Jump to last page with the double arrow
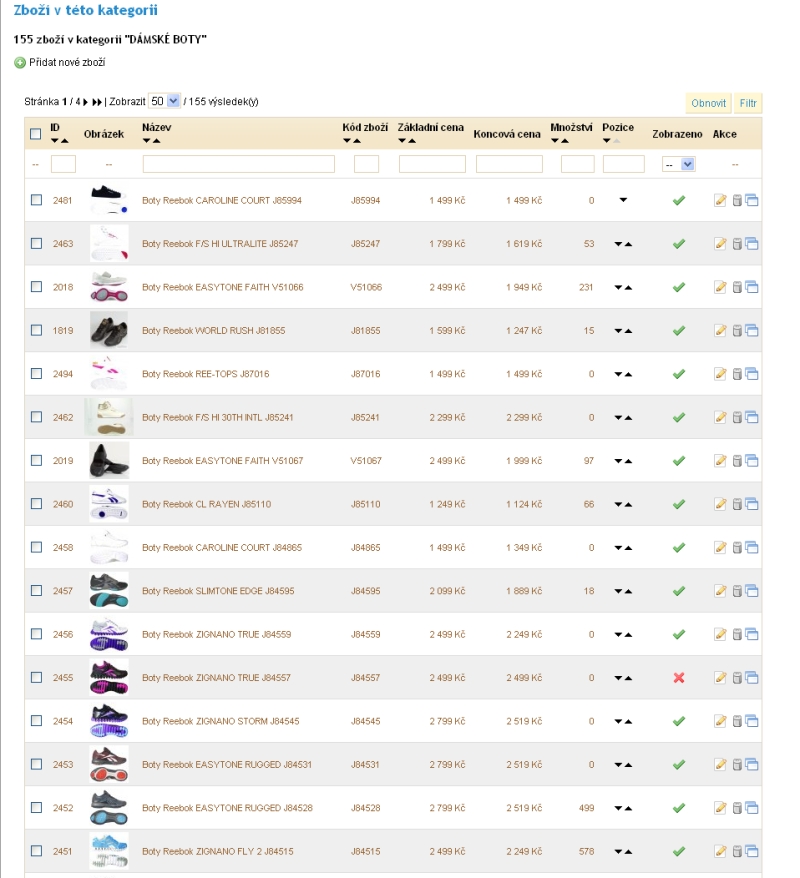Screen dimensions: 800x878 (97, 102)
